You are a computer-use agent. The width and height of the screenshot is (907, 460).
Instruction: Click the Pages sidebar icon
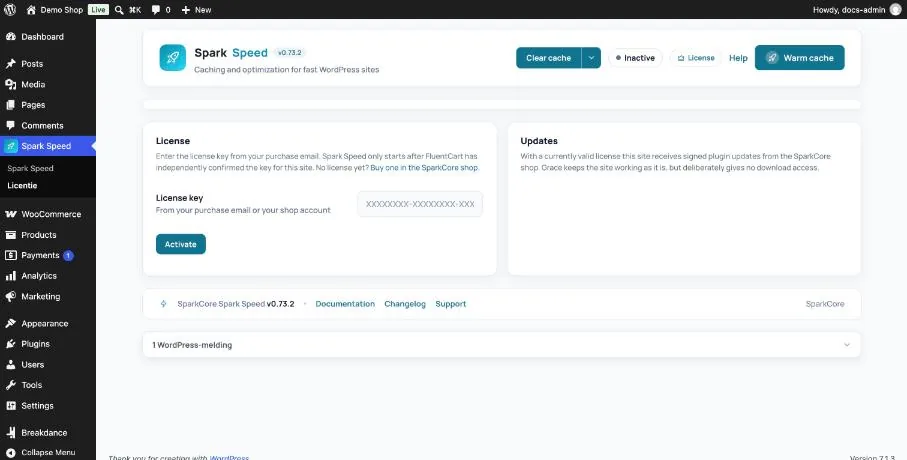(10, 105)
